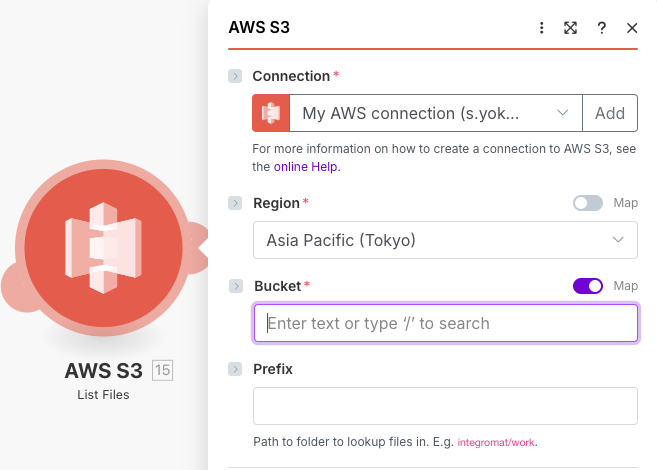
Task: Expand the Prefix field info arrow
Action: (x=236, y=369)
